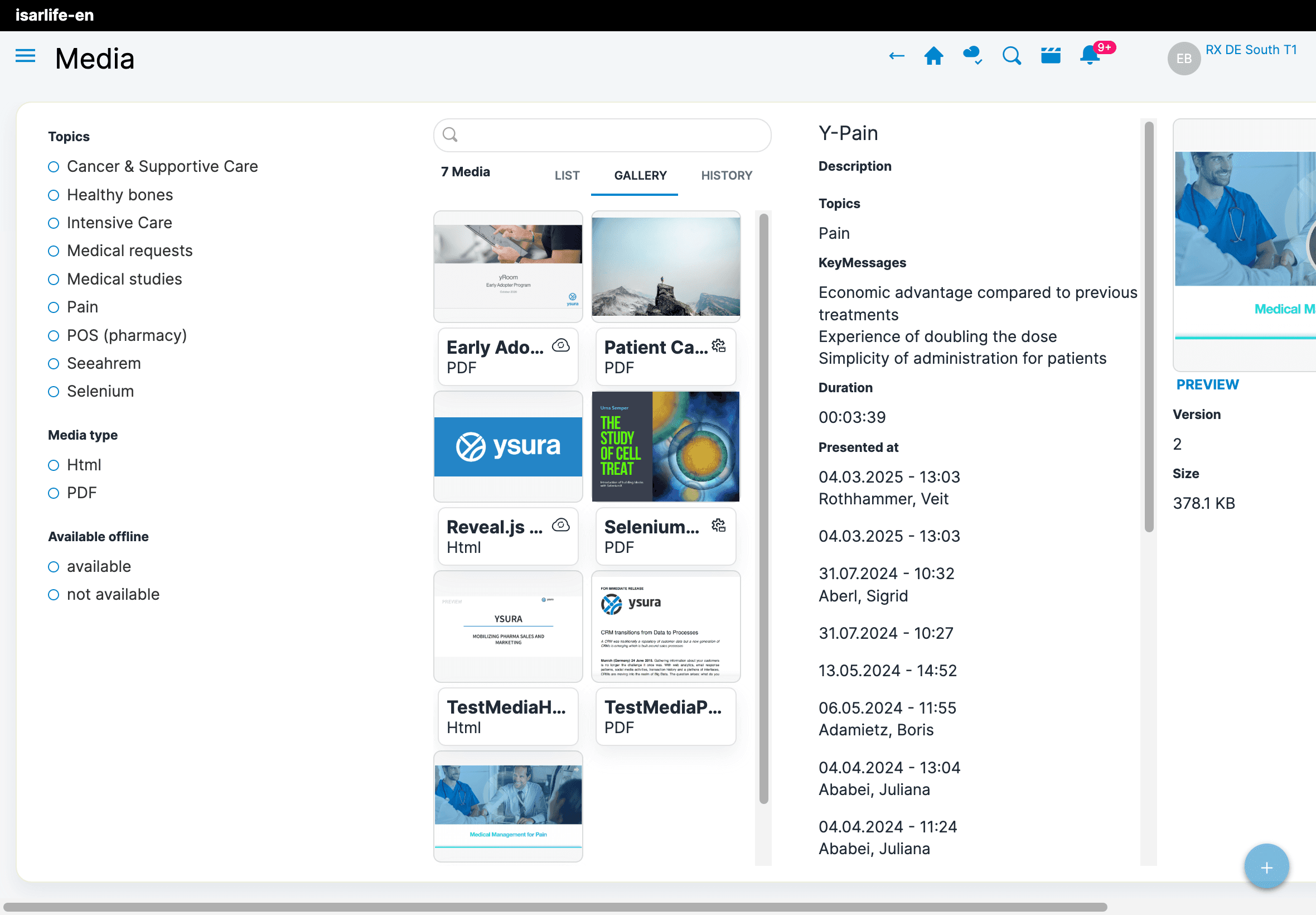Select Cancer & Supportive Care topic
Screen dimensions: 1316x915
54,167
